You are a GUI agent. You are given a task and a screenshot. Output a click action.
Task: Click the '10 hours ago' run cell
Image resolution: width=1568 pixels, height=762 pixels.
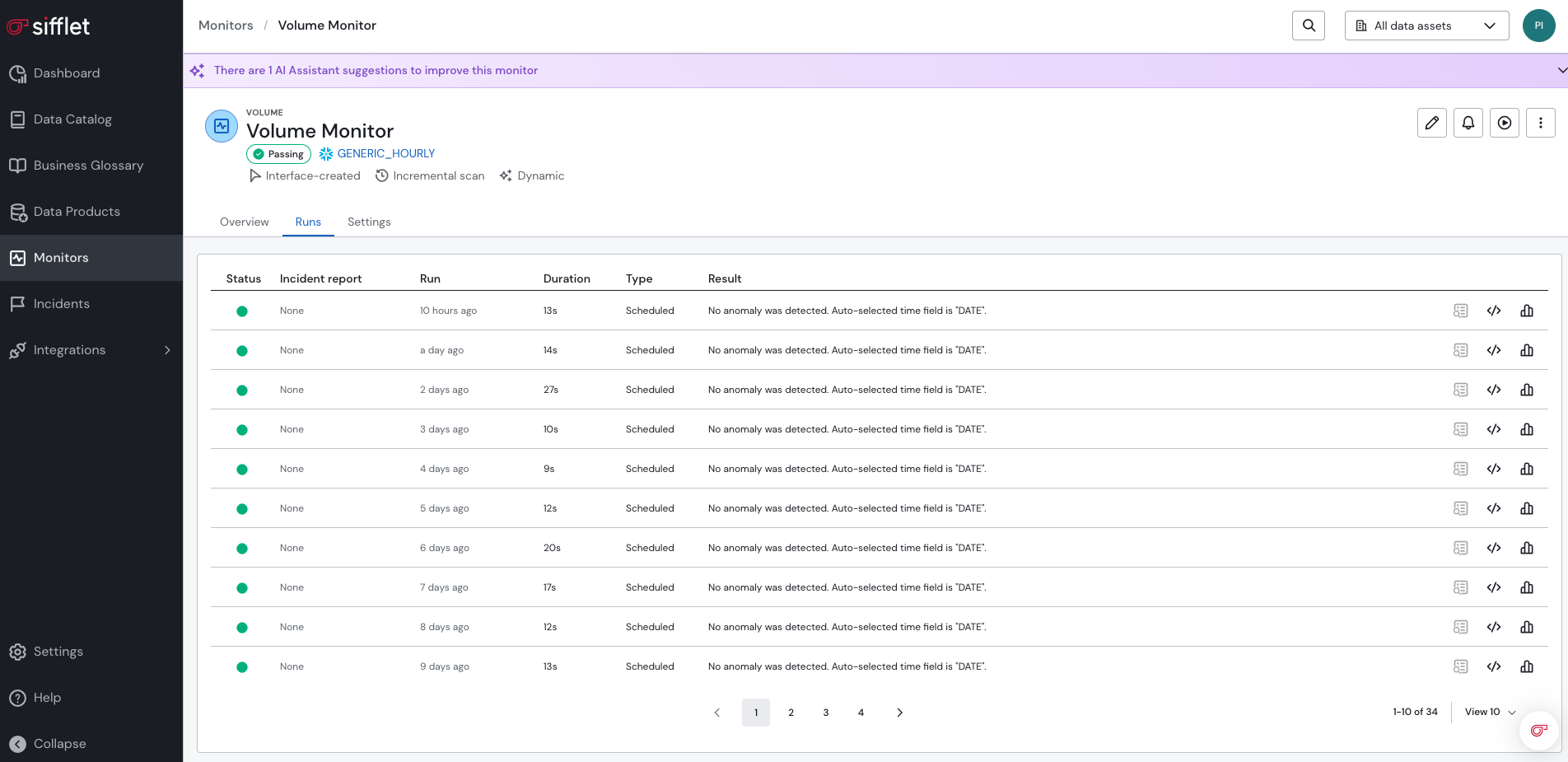(448, 311)
